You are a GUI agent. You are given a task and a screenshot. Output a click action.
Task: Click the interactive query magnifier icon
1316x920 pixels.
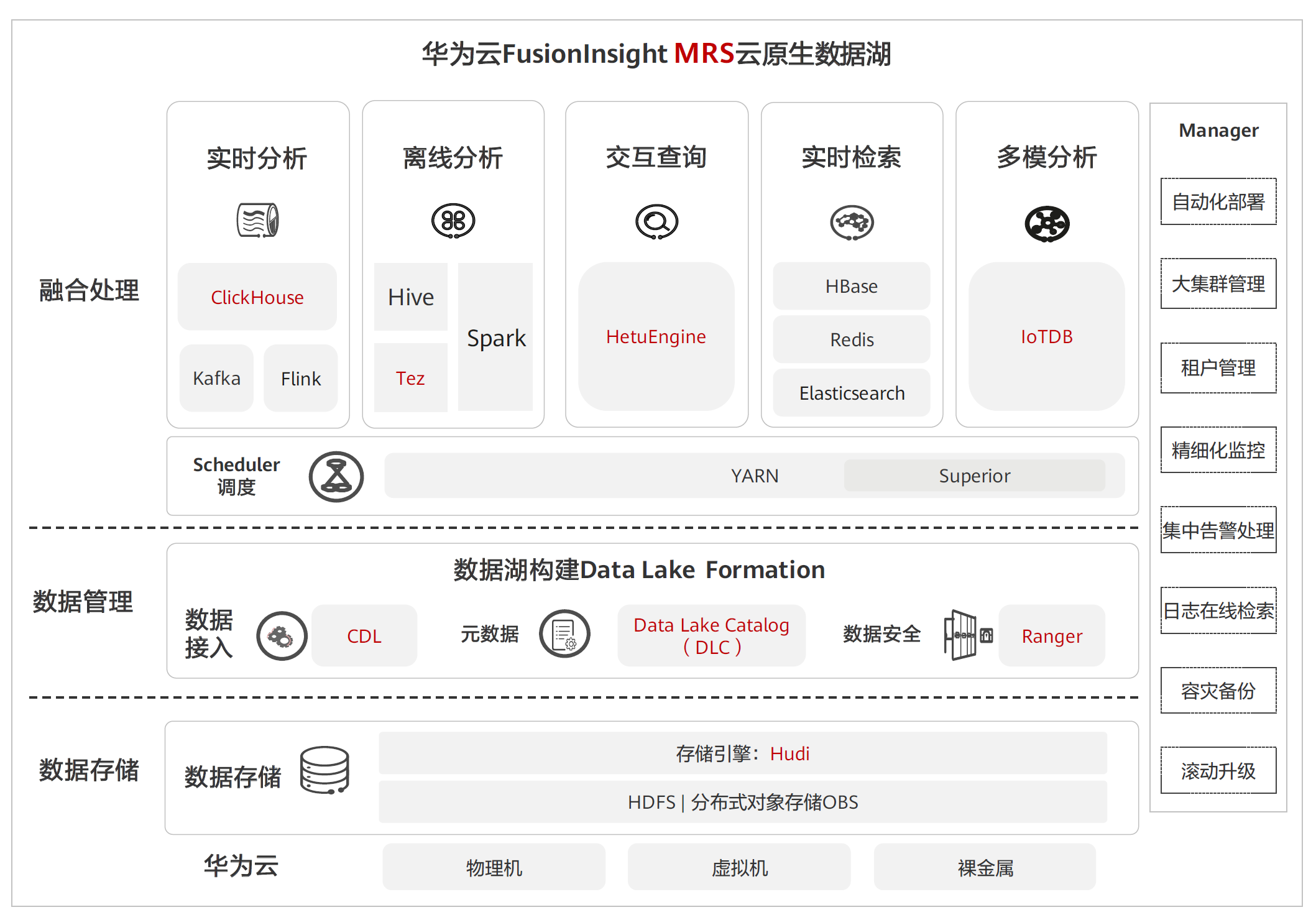click(656, 222)
